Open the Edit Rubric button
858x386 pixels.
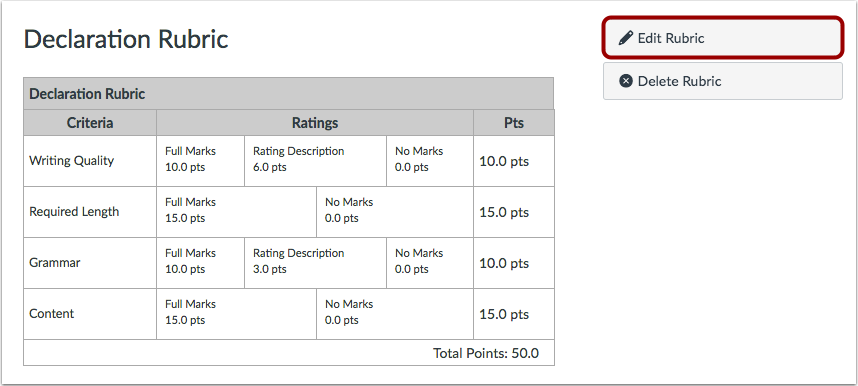[x=722, y=38]
